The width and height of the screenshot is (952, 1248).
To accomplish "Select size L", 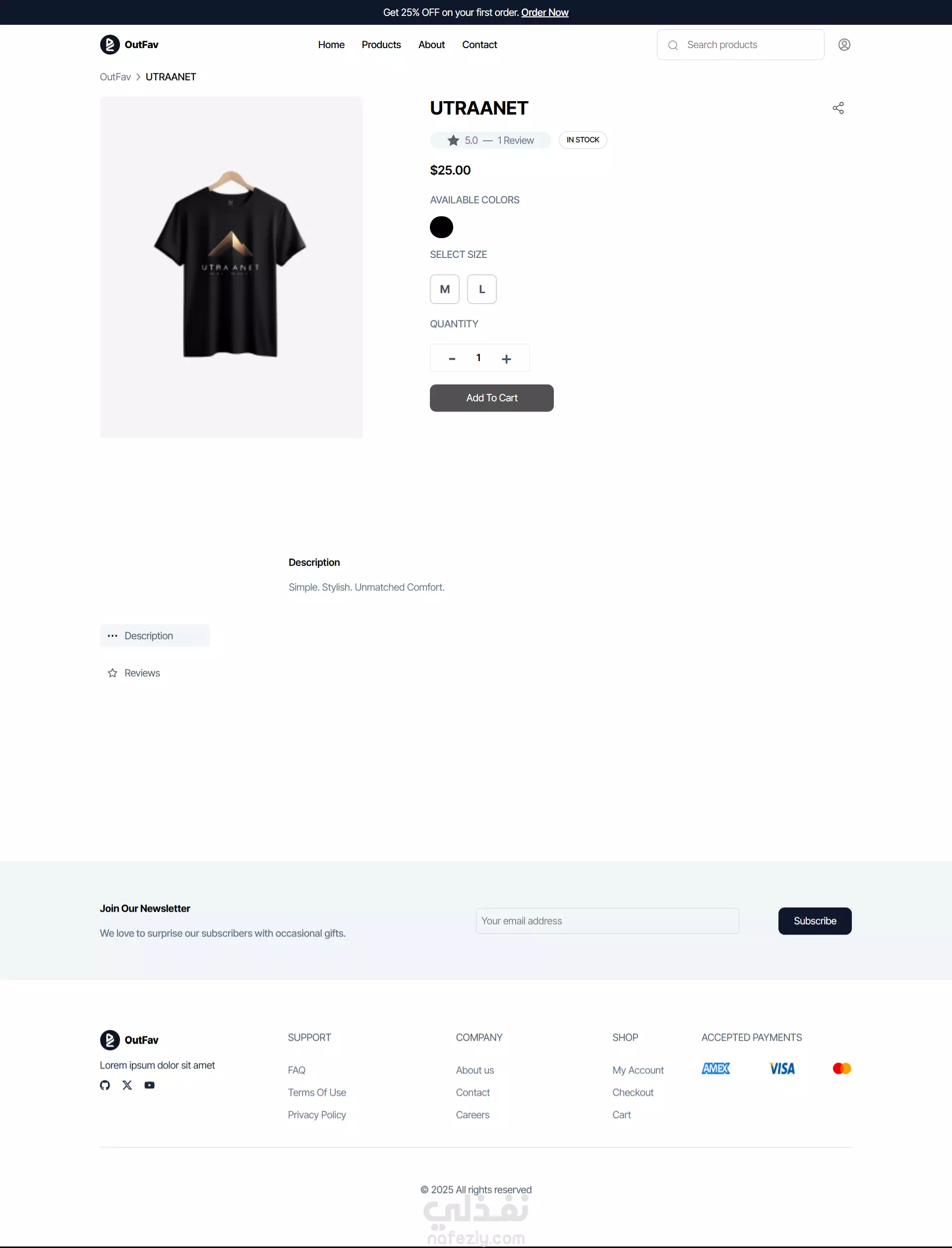I will tap(481, 289).
